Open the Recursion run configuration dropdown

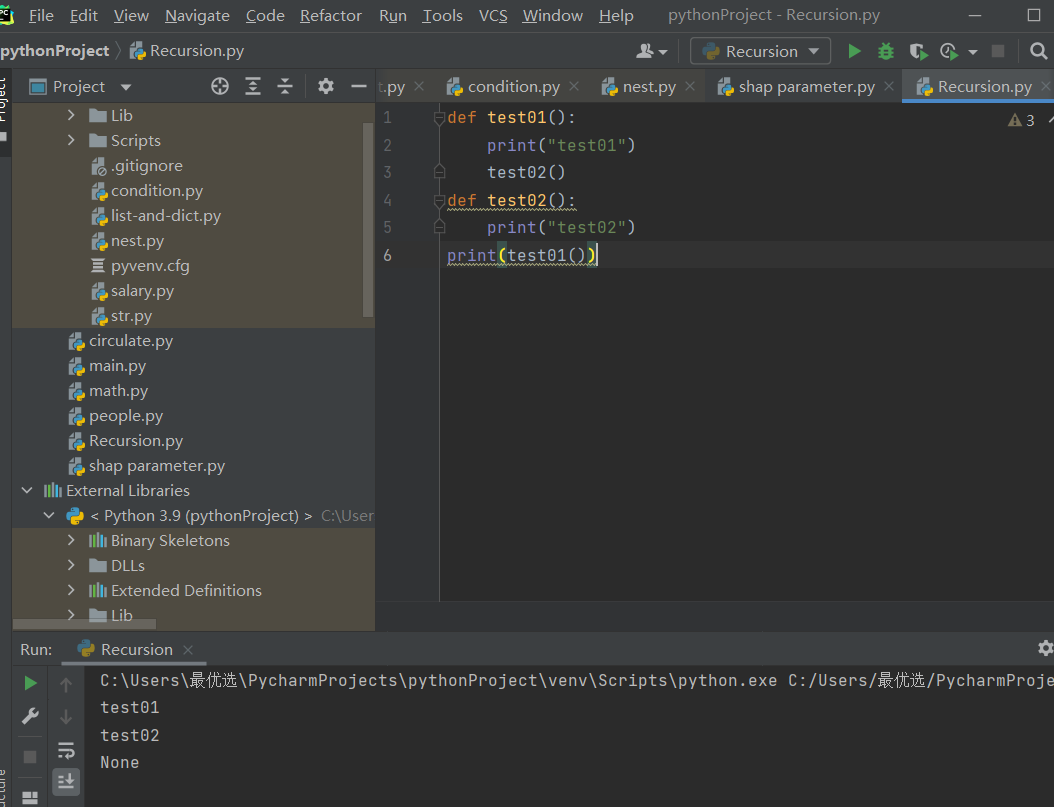760,51
